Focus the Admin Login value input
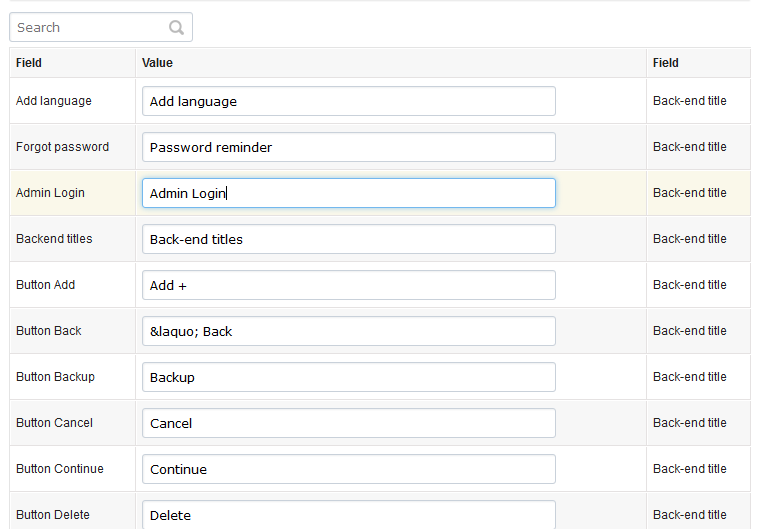Viewport: 763px width, 529px height. (x=348, y=193)
